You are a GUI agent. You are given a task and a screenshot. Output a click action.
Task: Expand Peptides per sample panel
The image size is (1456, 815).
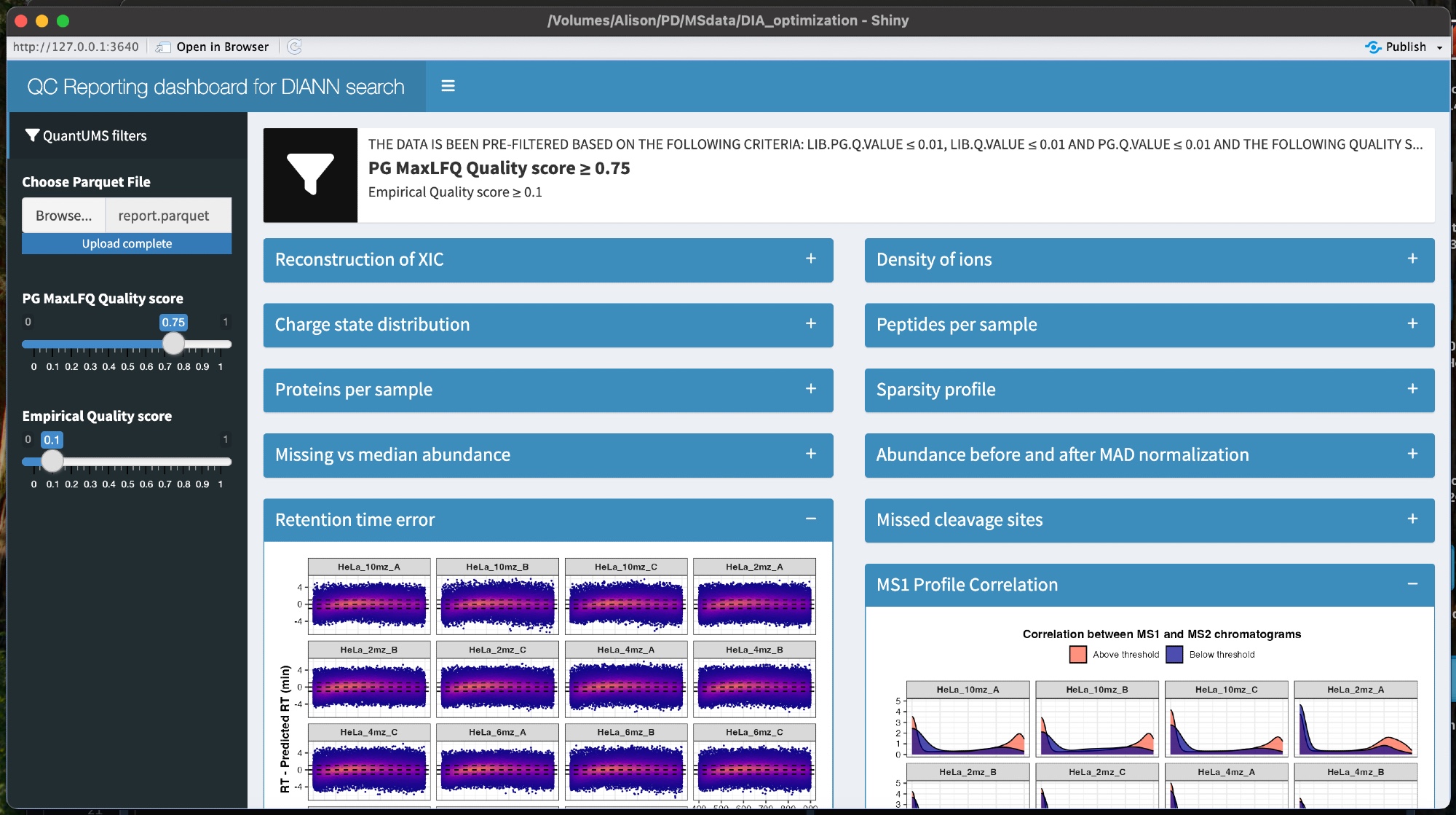(x=1412, y=323)
